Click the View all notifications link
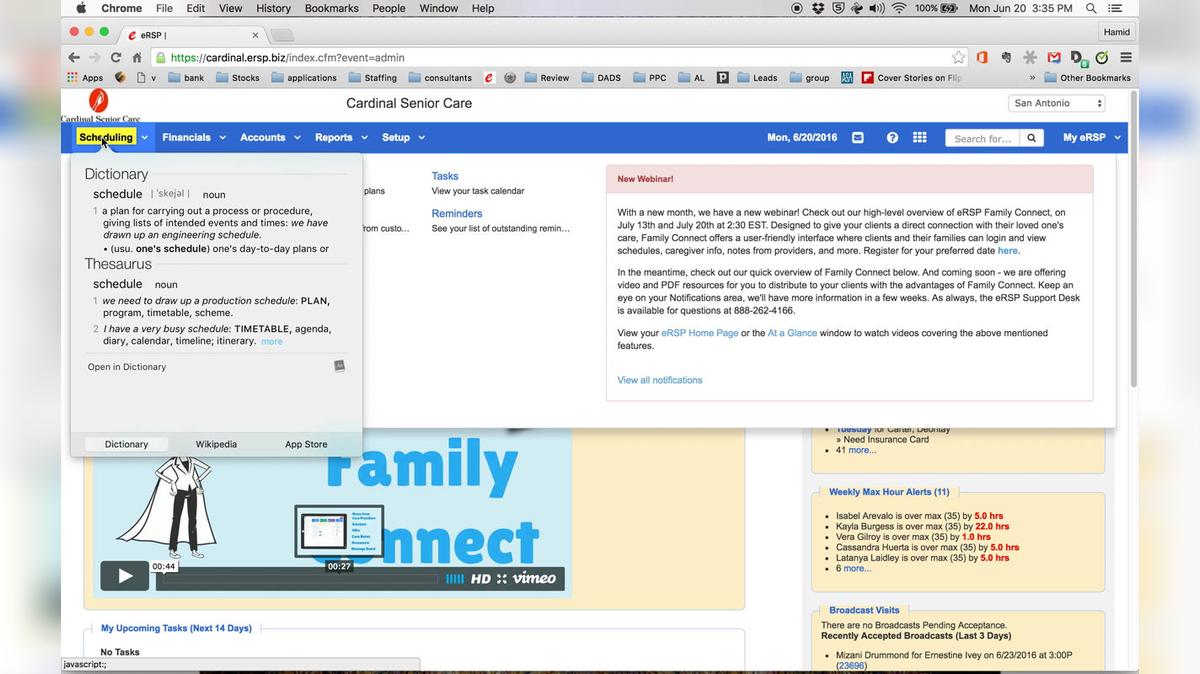This screenshot has height=674, width=1200. point(659,380)
